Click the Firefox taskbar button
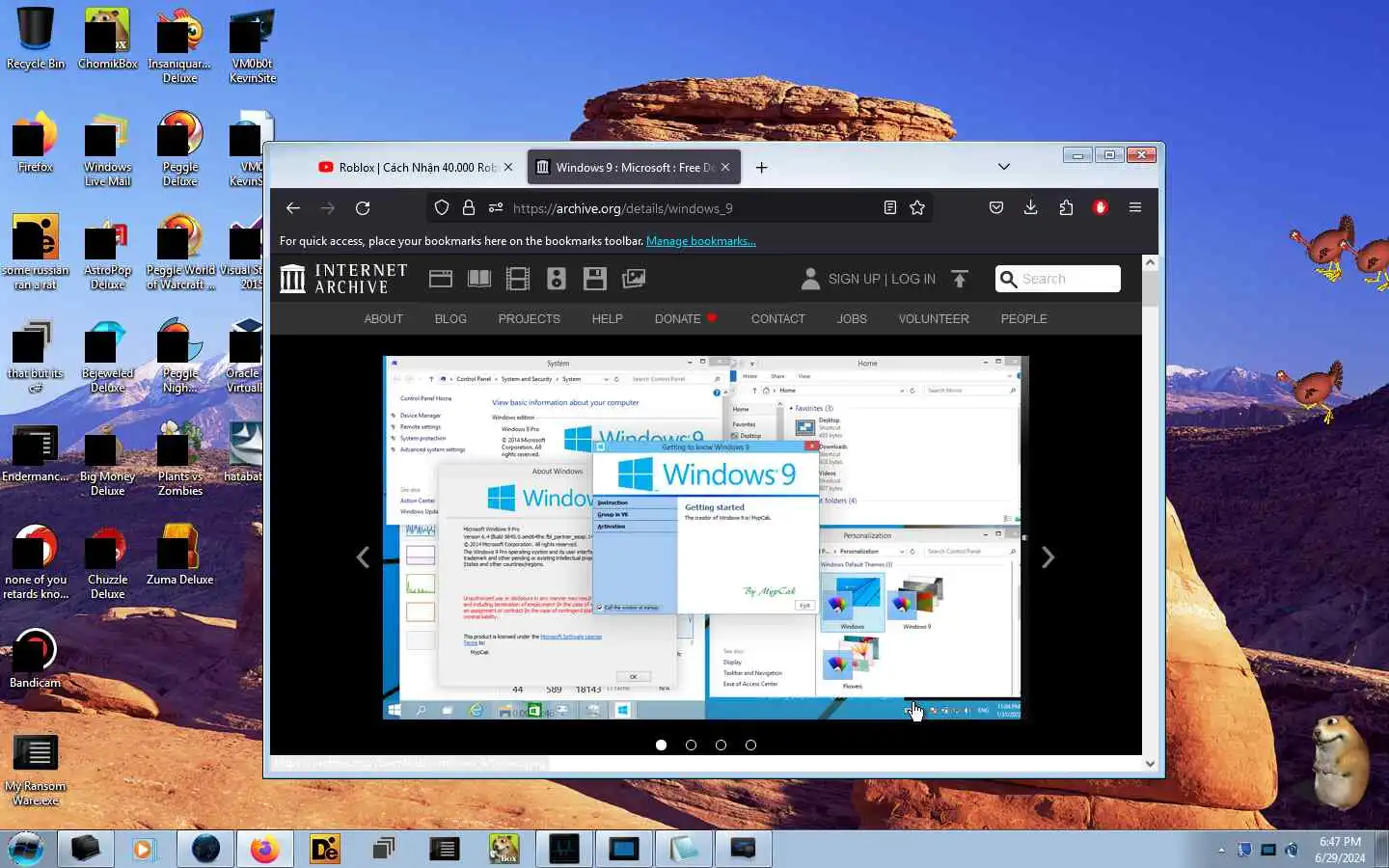The width and height of the screenshot is (1389, 868). click(x=264, y=849)
